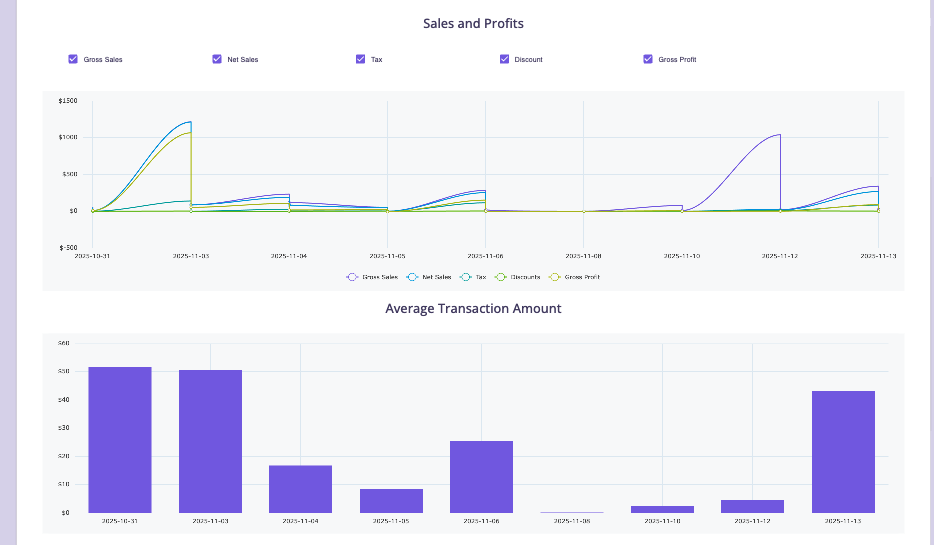Click the Discounts legend marker below chart
The height and width of the screenshot is (545, 934).
pos(502,277)
